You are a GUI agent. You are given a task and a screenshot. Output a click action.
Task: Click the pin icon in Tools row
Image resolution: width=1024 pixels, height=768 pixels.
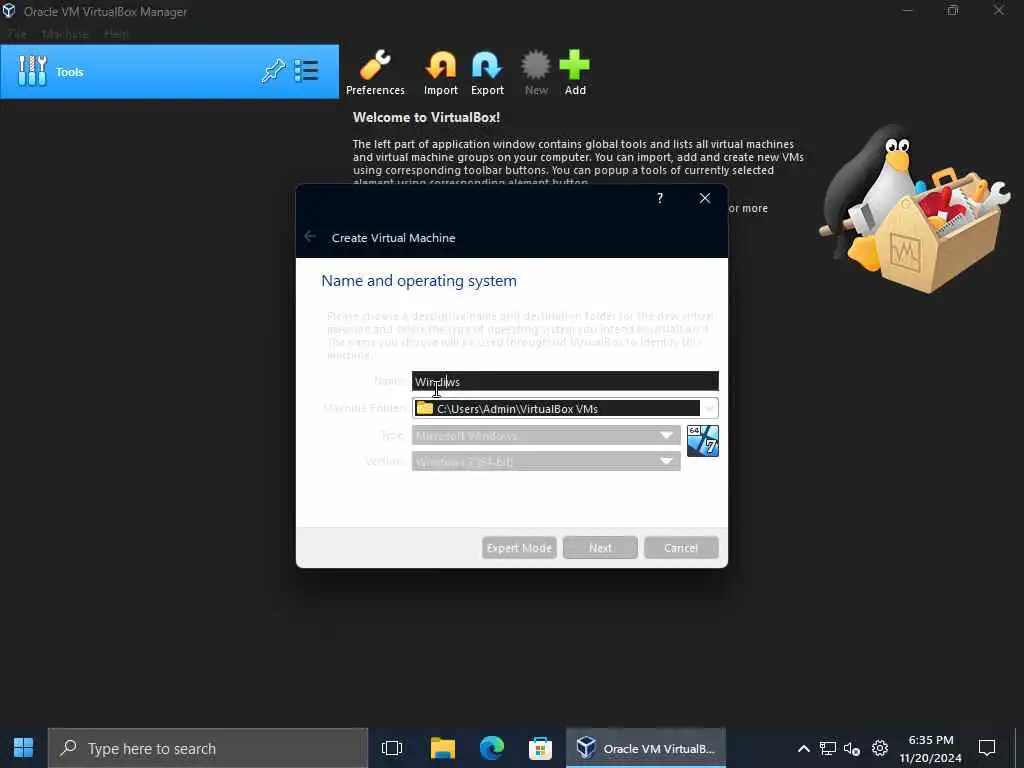pos(274,71)
